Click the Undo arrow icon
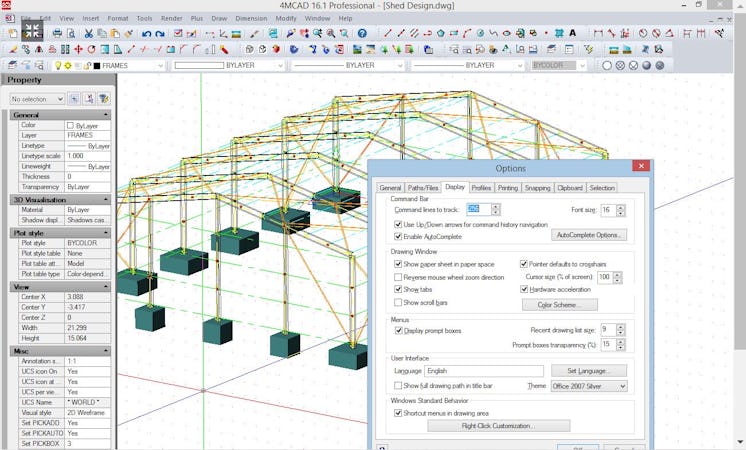Screen dimensions: 746x450 point(146,33)
